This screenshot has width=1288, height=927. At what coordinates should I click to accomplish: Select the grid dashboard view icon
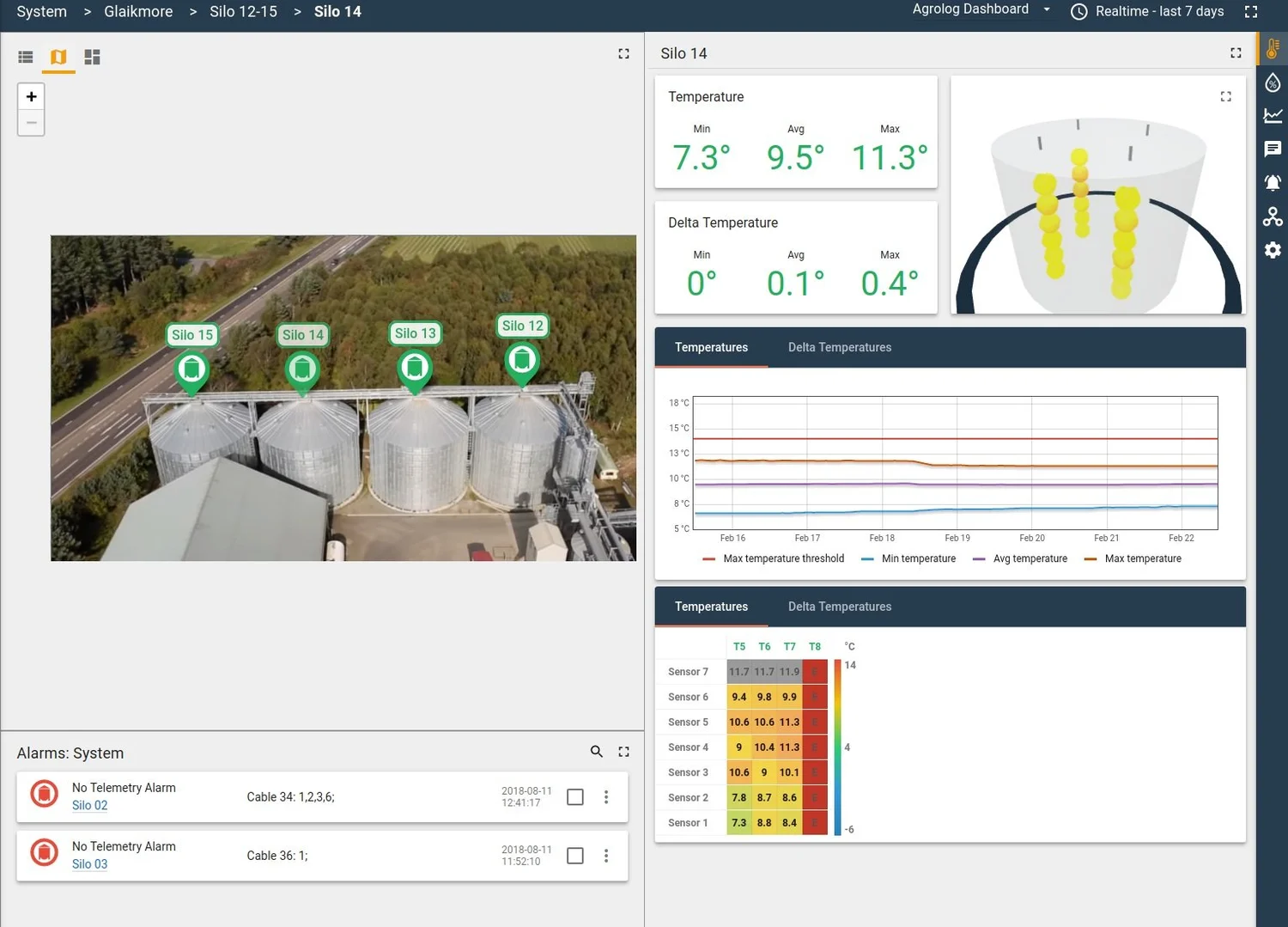click(92, 57)
